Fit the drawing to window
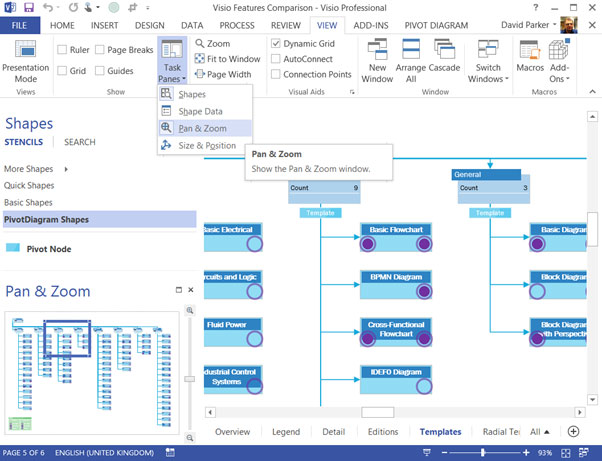Viewport: 602px width, 461px height. (228, 59)
